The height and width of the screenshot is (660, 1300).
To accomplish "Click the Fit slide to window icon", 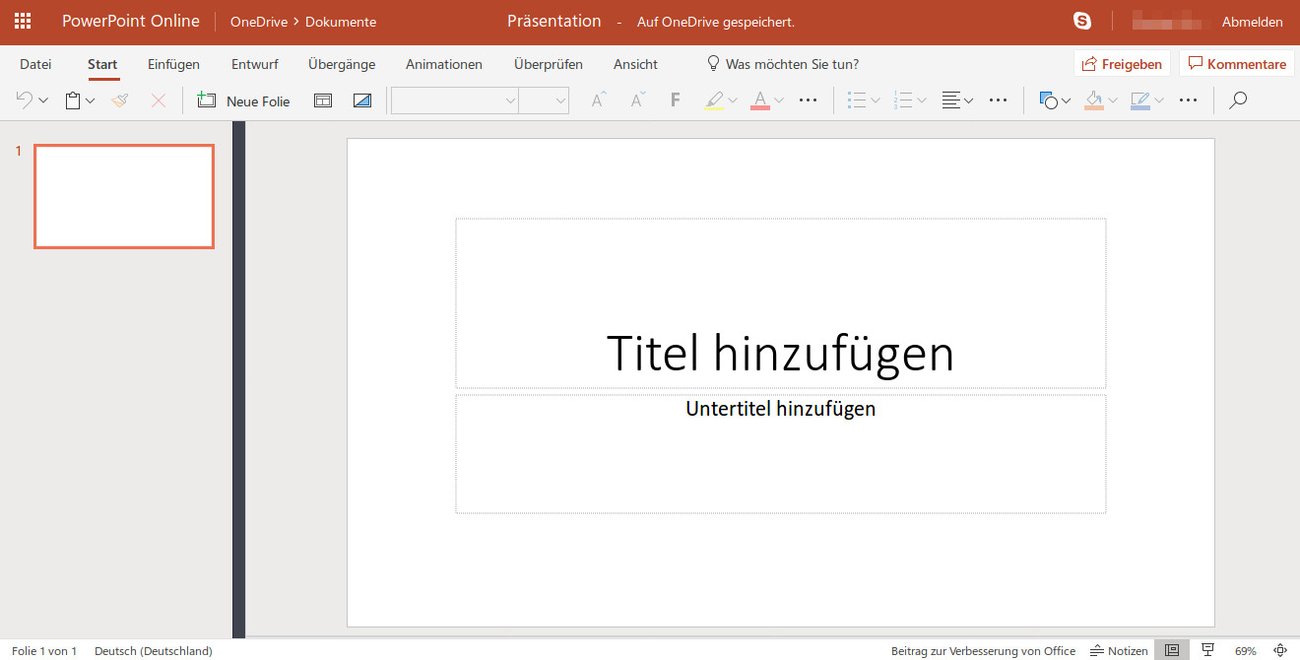I will [1281, 649].
